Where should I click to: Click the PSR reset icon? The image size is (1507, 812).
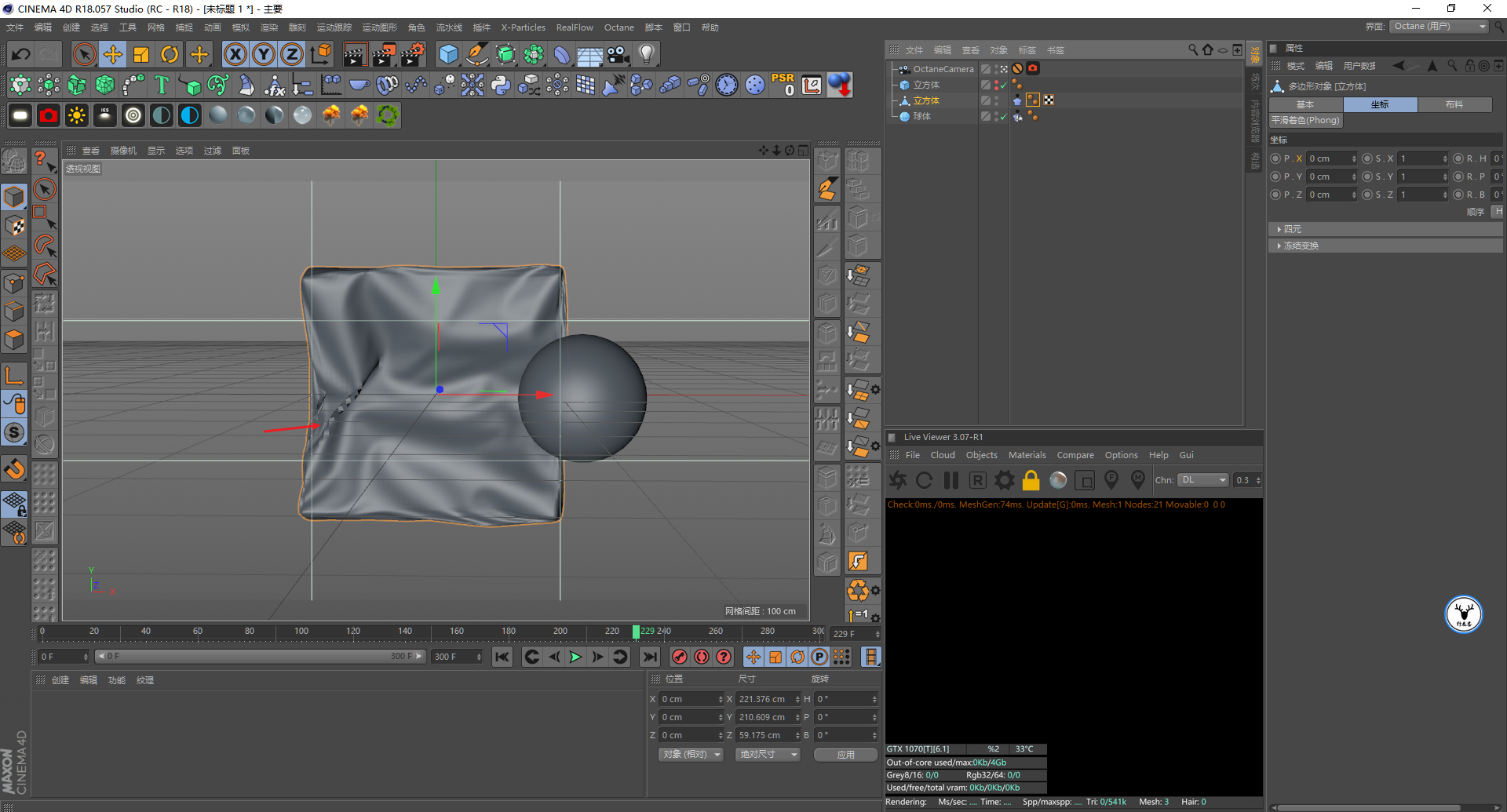coord(783,85)
